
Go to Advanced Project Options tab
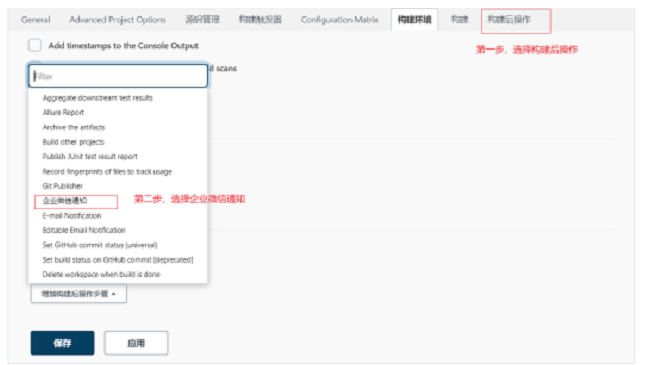(x=117, y=19)
